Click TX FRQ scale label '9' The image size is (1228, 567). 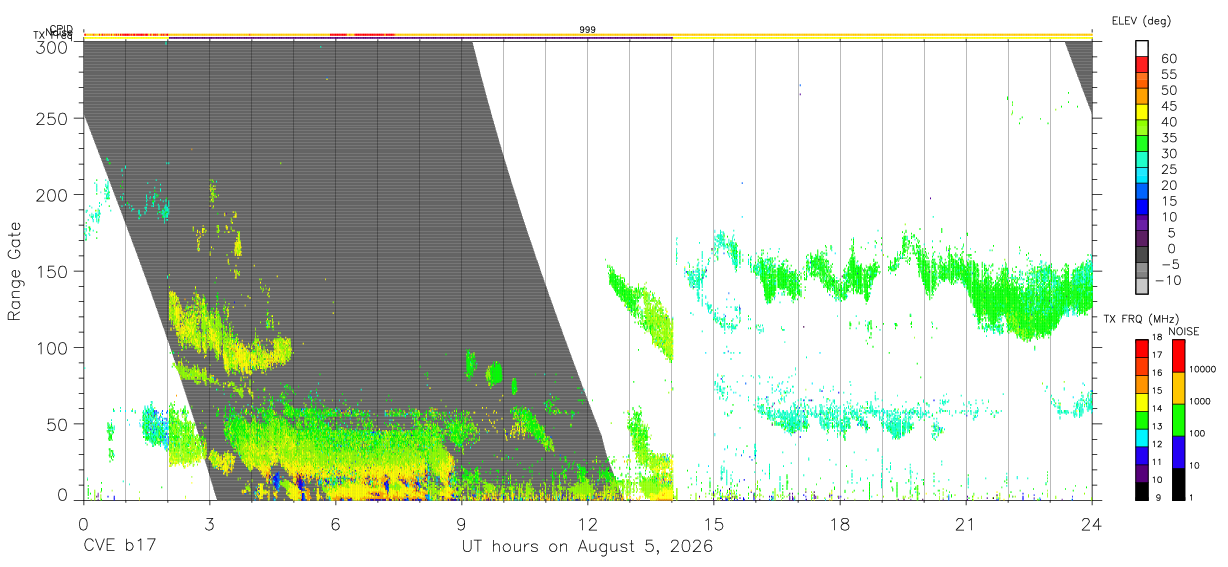click(x=1157, y=498)
